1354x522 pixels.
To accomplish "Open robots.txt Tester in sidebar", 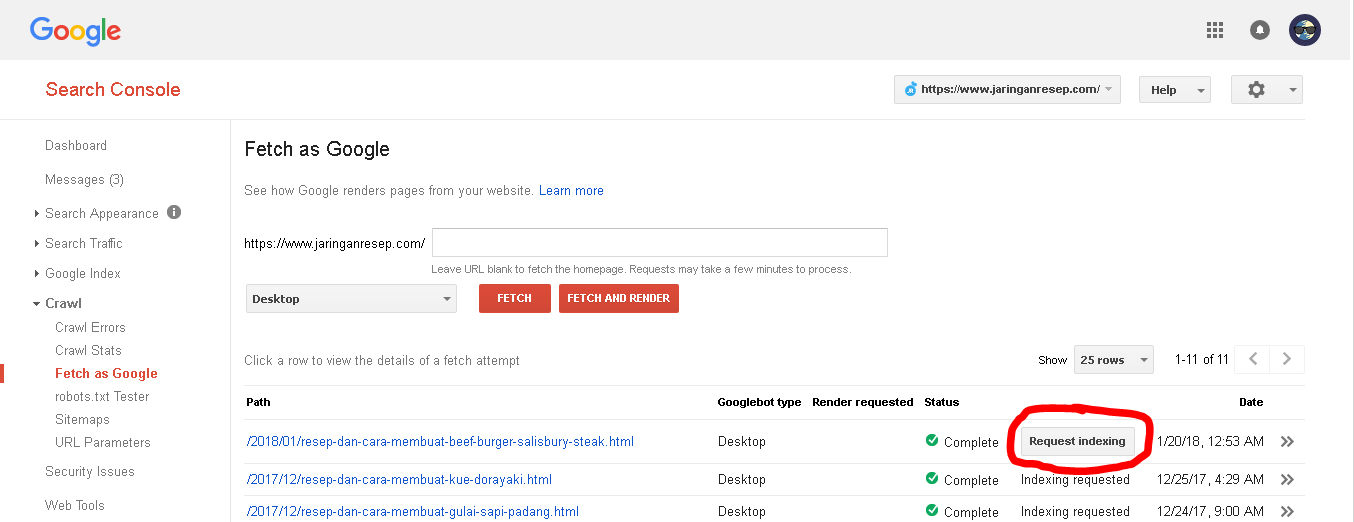I will [102, 396].
